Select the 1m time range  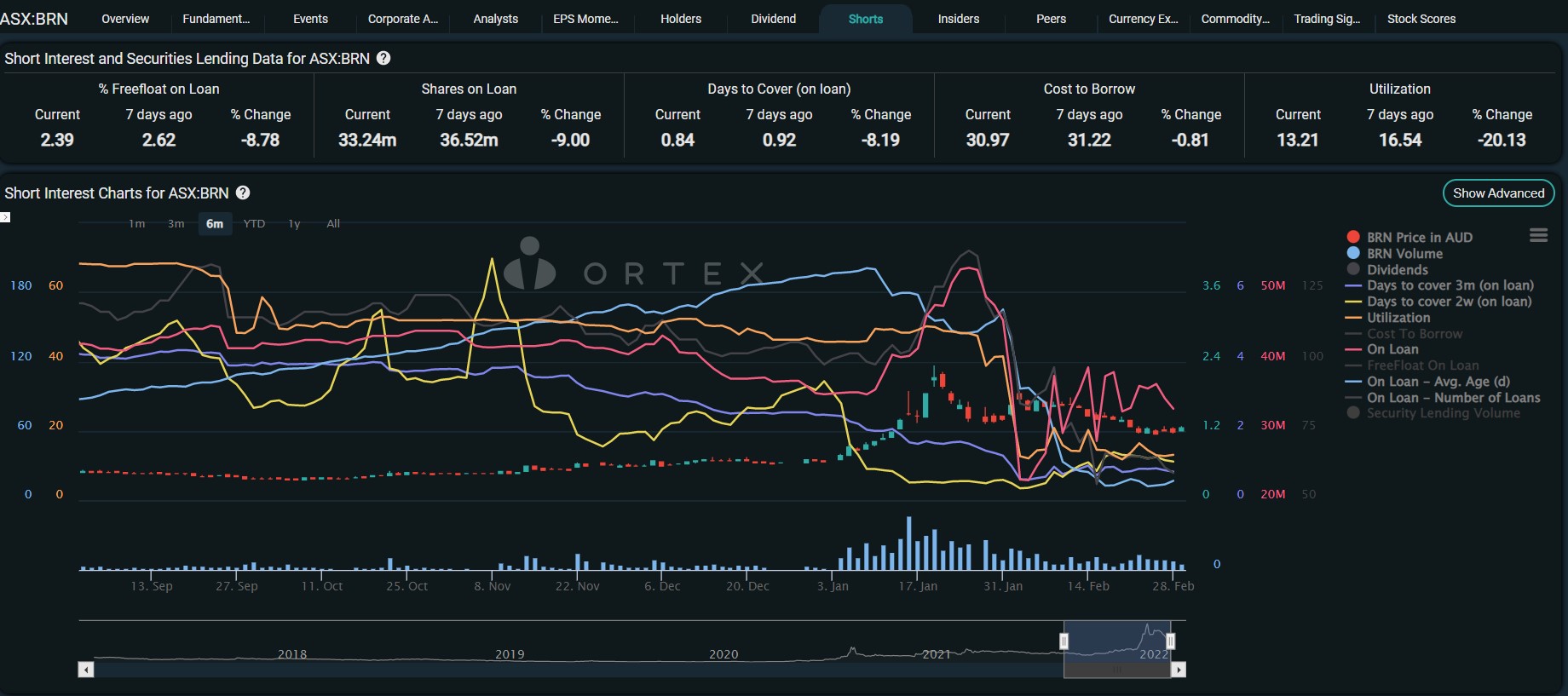click(136, 224)
